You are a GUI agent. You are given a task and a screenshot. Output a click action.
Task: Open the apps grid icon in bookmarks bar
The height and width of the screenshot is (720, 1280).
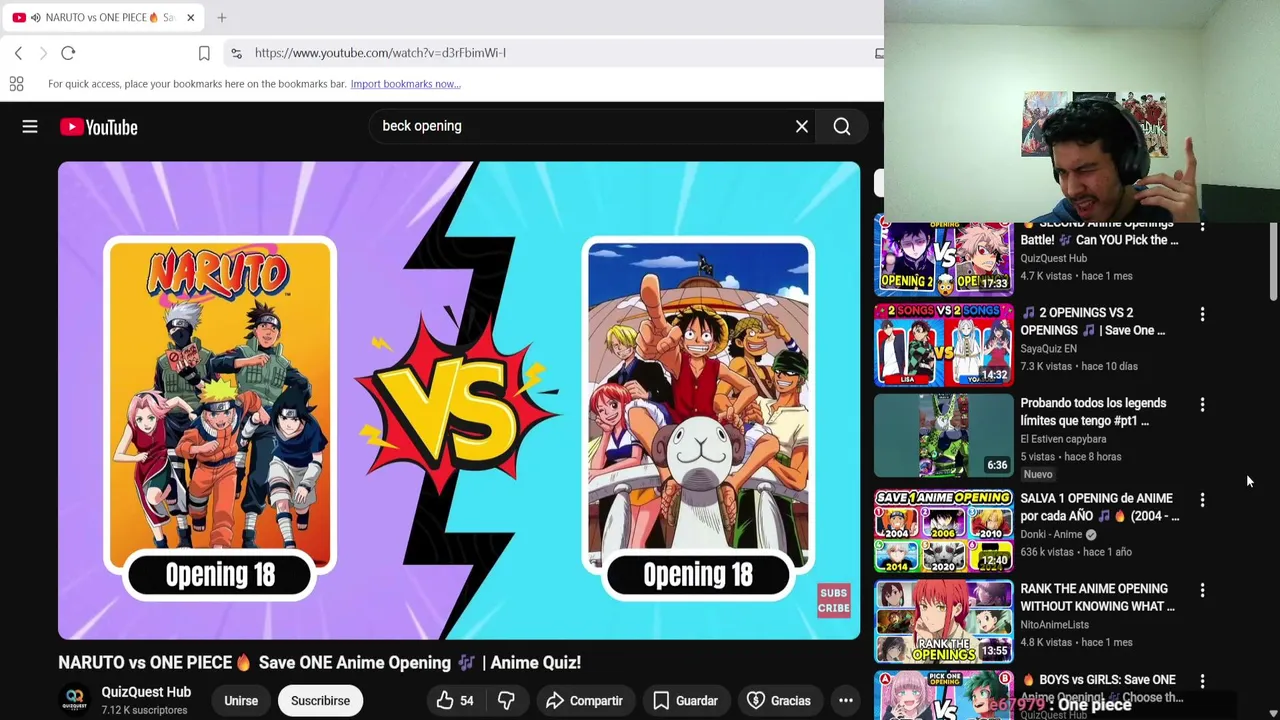(x=16, y=84)
